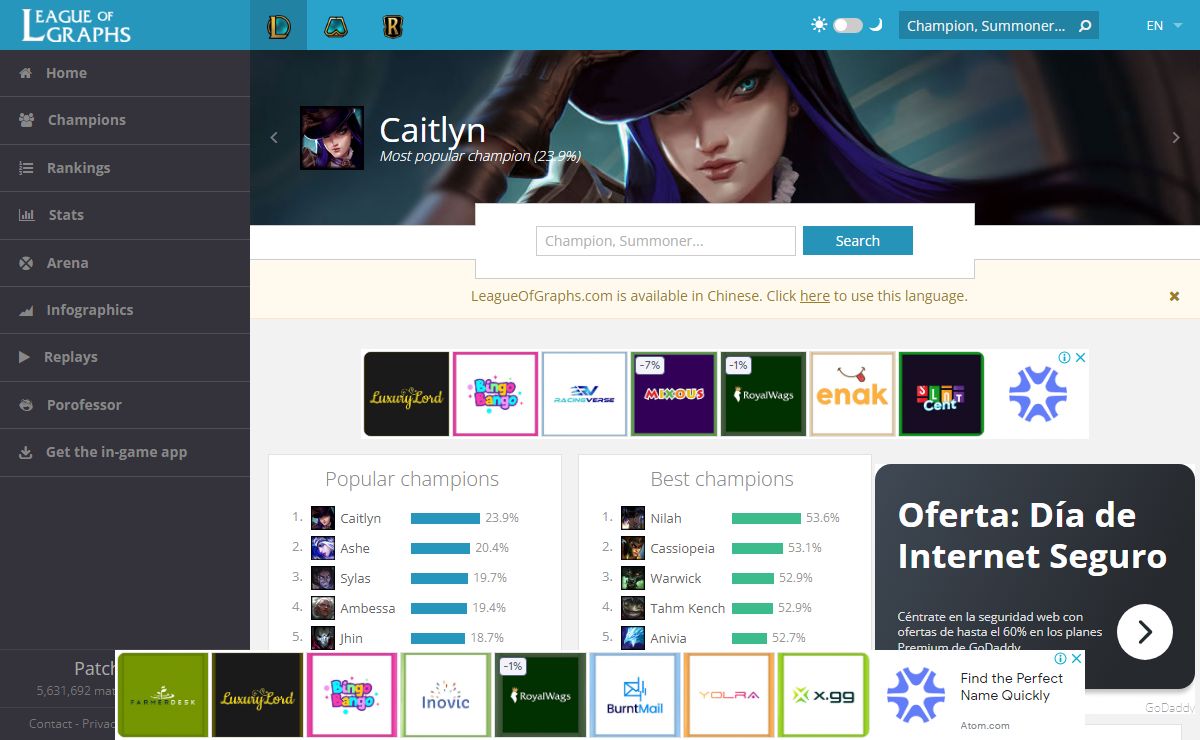Open Replays in the sidebar
This screenshot has height=740, width=1200.
pyautogui.click(x=125, y=357)
